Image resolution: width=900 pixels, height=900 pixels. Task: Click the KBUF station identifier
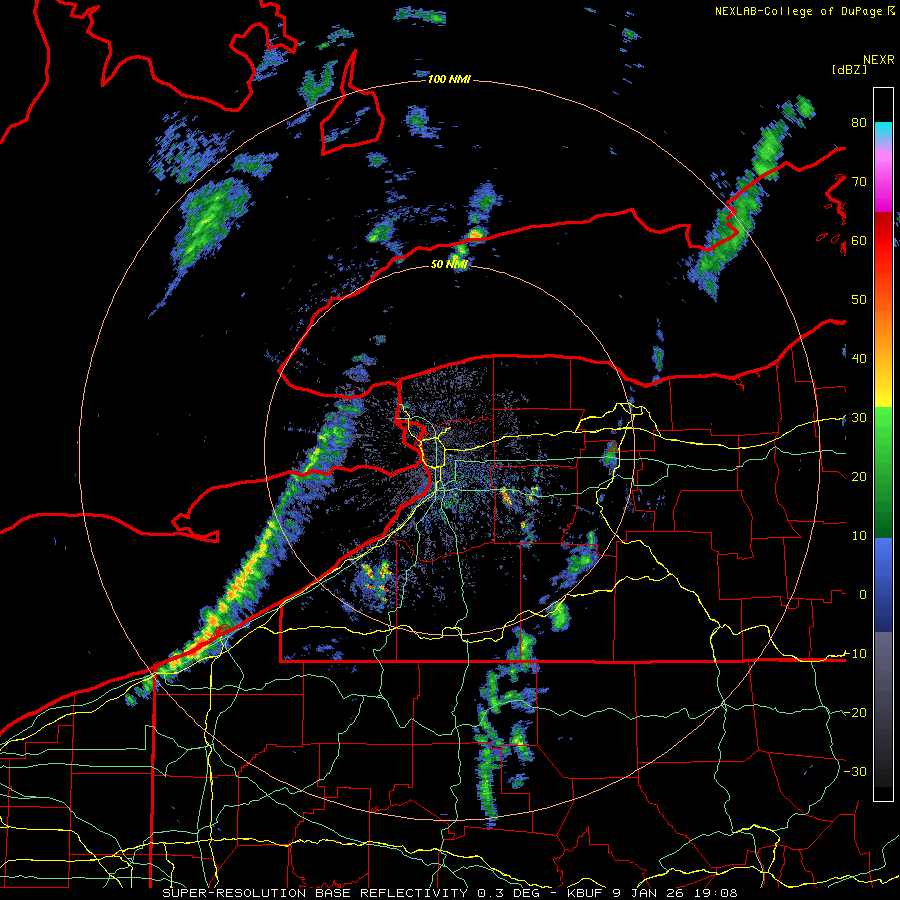585,893
